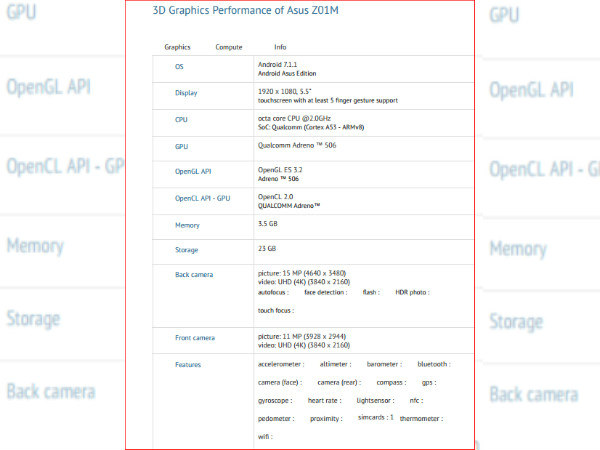This screenshot has height=450, width=600.
Task: Click the 'QUALCOMM Adreno™' text under OpenCL
Action: point(289,206)
